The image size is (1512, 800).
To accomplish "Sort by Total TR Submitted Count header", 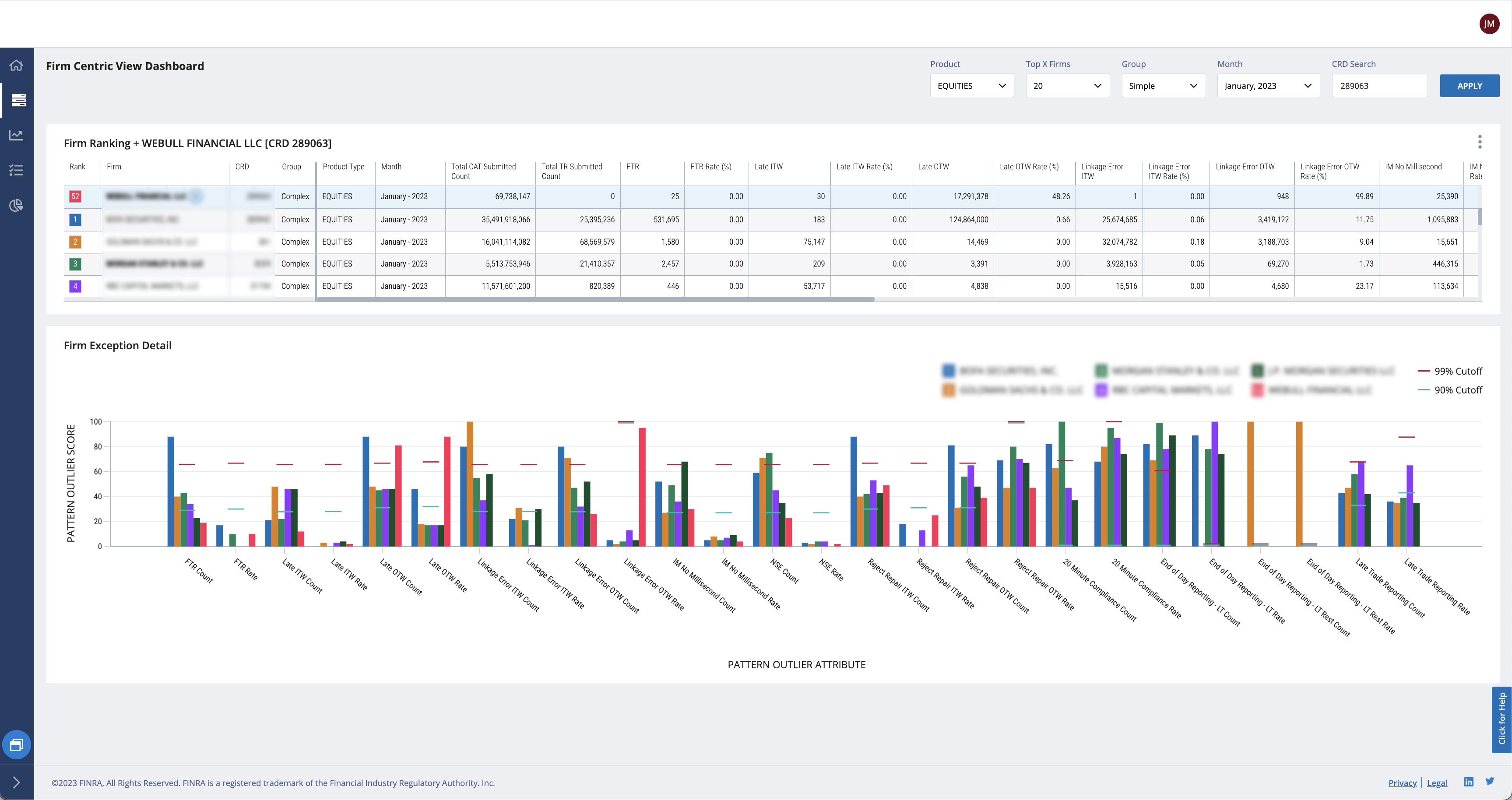I will 572,172.
